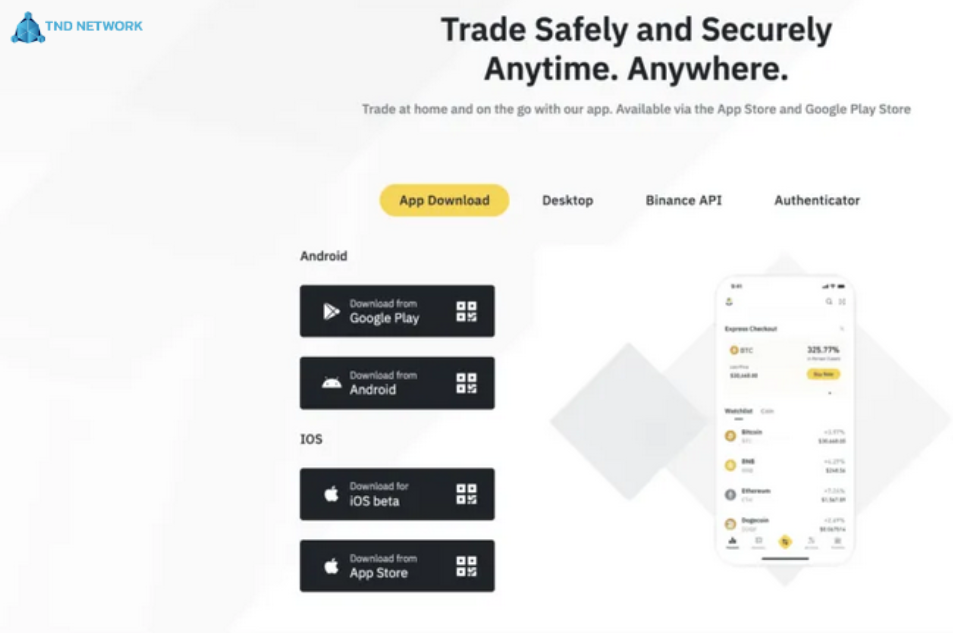
Task: Show QR code for App Store download
Action: coord(466,566)
